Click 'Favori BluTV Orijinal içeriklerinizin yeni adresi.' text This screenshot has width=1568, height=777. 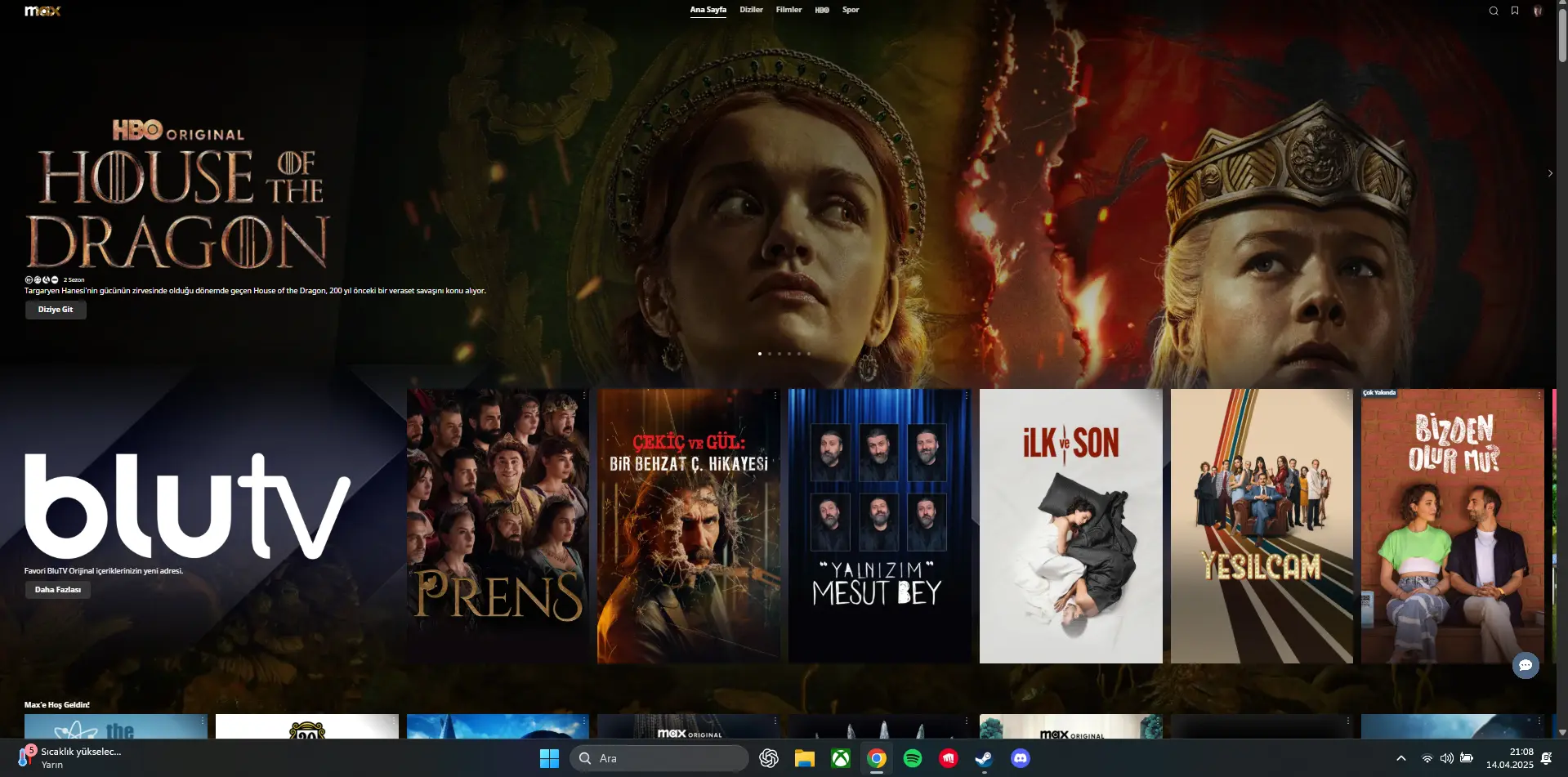tap(104, 571)
